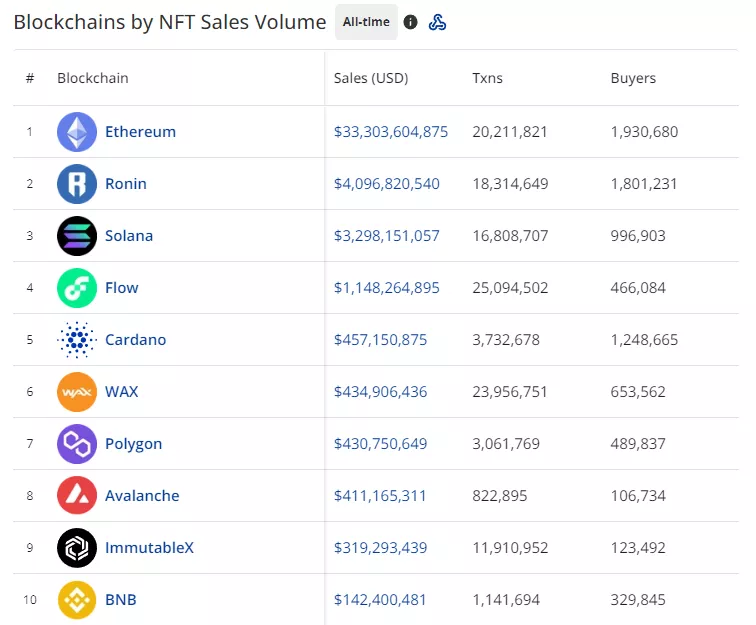Click the Ronin blockchain logo

click(77, 184)
